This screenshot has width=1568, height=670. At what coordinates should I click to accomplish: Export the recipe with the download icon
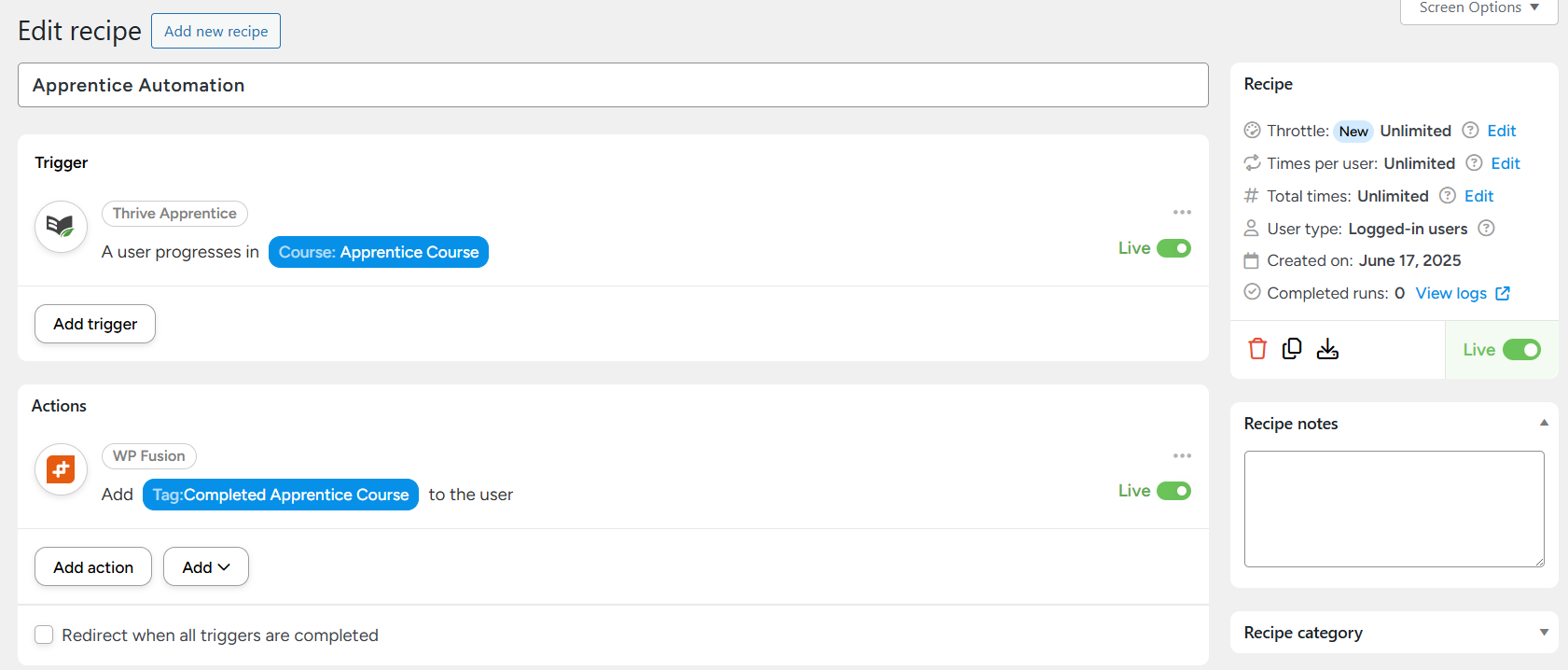pyautogui.click(x=1327, y=349)
